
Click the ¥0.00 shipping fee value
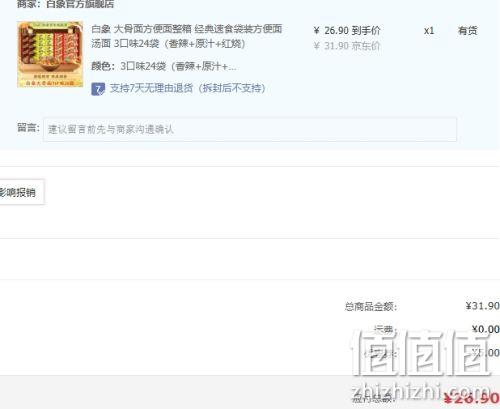[486, 329]
